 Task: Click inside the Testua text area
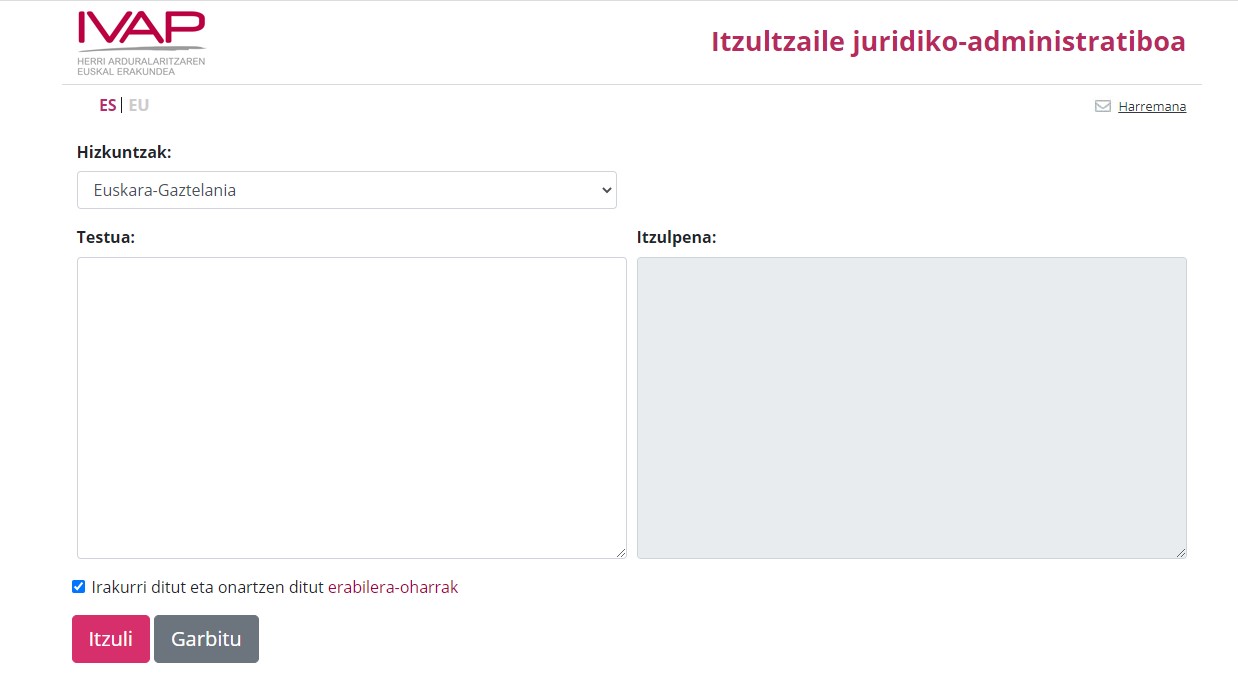point(352,408)
